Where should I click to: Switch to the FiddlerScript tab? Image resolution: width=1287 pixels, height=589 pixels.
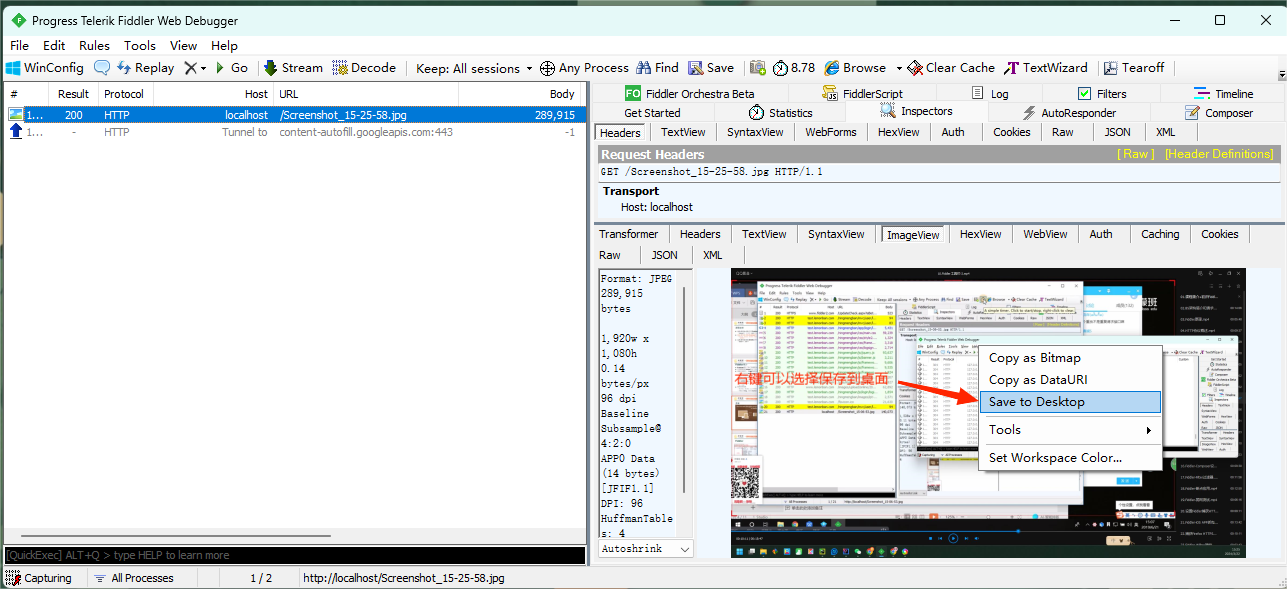tap(862, 94)
